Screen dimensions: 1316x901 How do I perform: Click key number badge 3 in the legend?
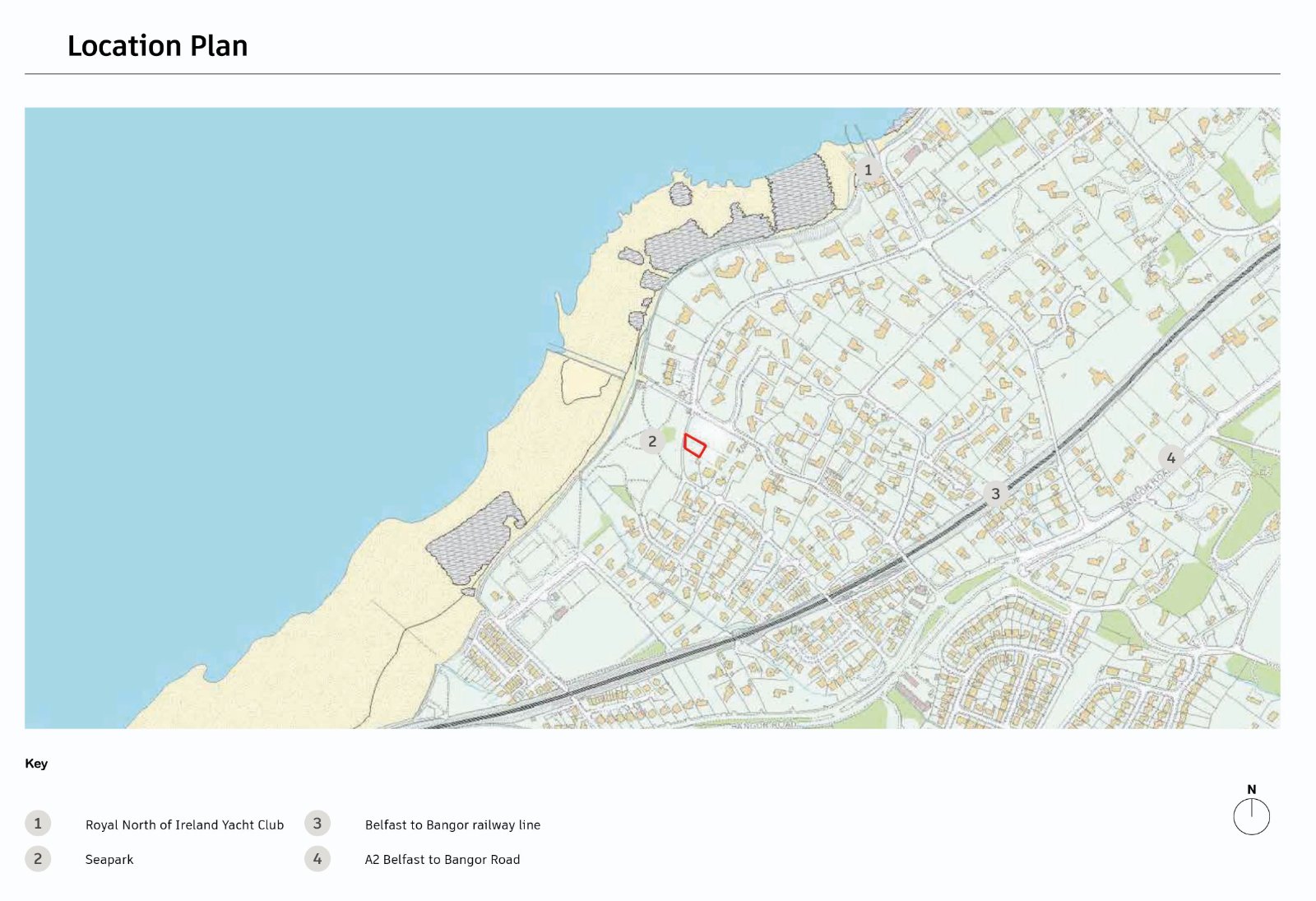click(317, 824)
